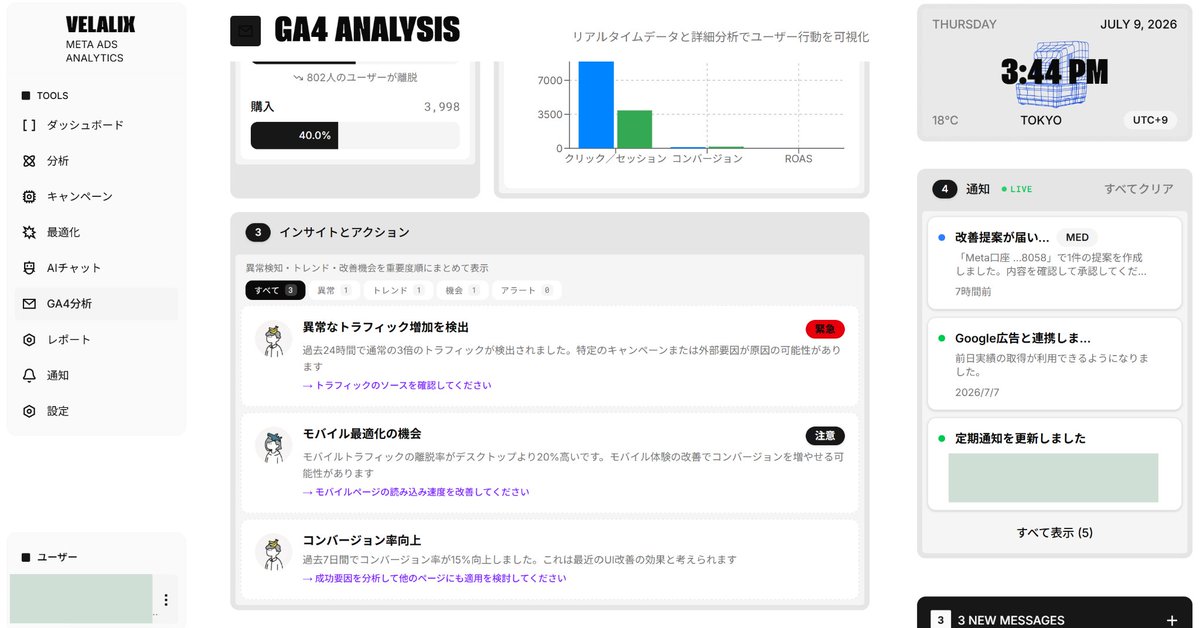Follow the モバイルページの読み込み速度を改善してください link
1200x628 pixels.
point(416,492)
